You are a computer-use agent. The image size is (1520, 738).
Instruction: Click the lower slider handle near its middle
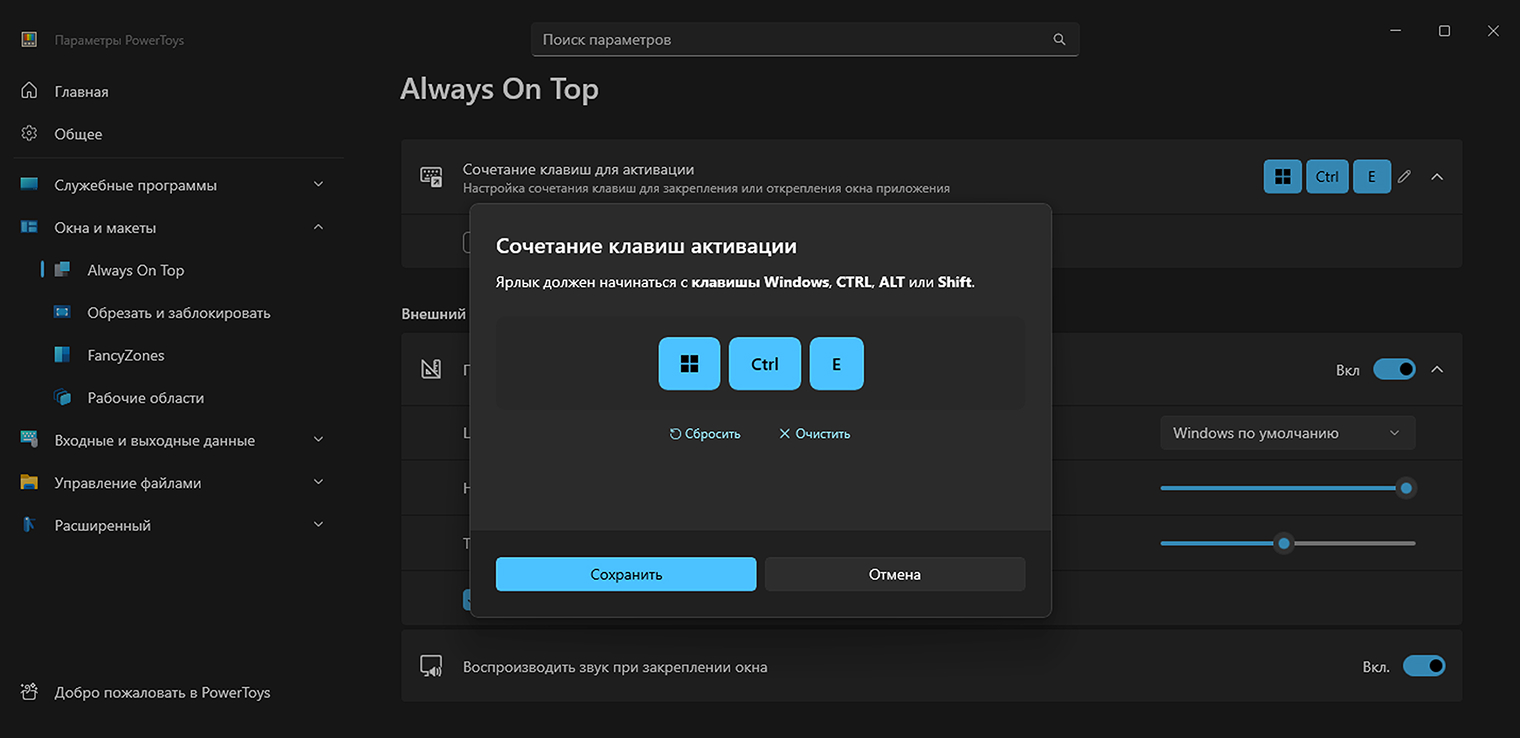pos(1284,544)
